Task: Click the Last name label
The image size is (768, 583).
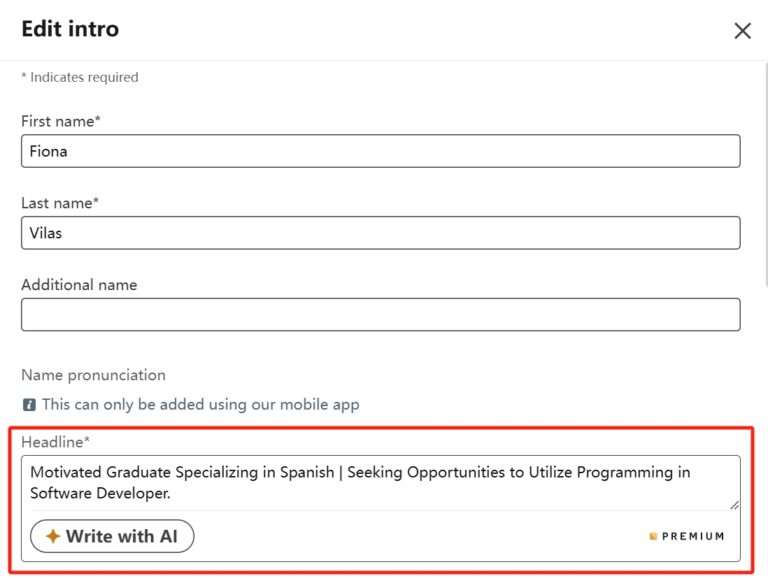Action: coord(60,203)
